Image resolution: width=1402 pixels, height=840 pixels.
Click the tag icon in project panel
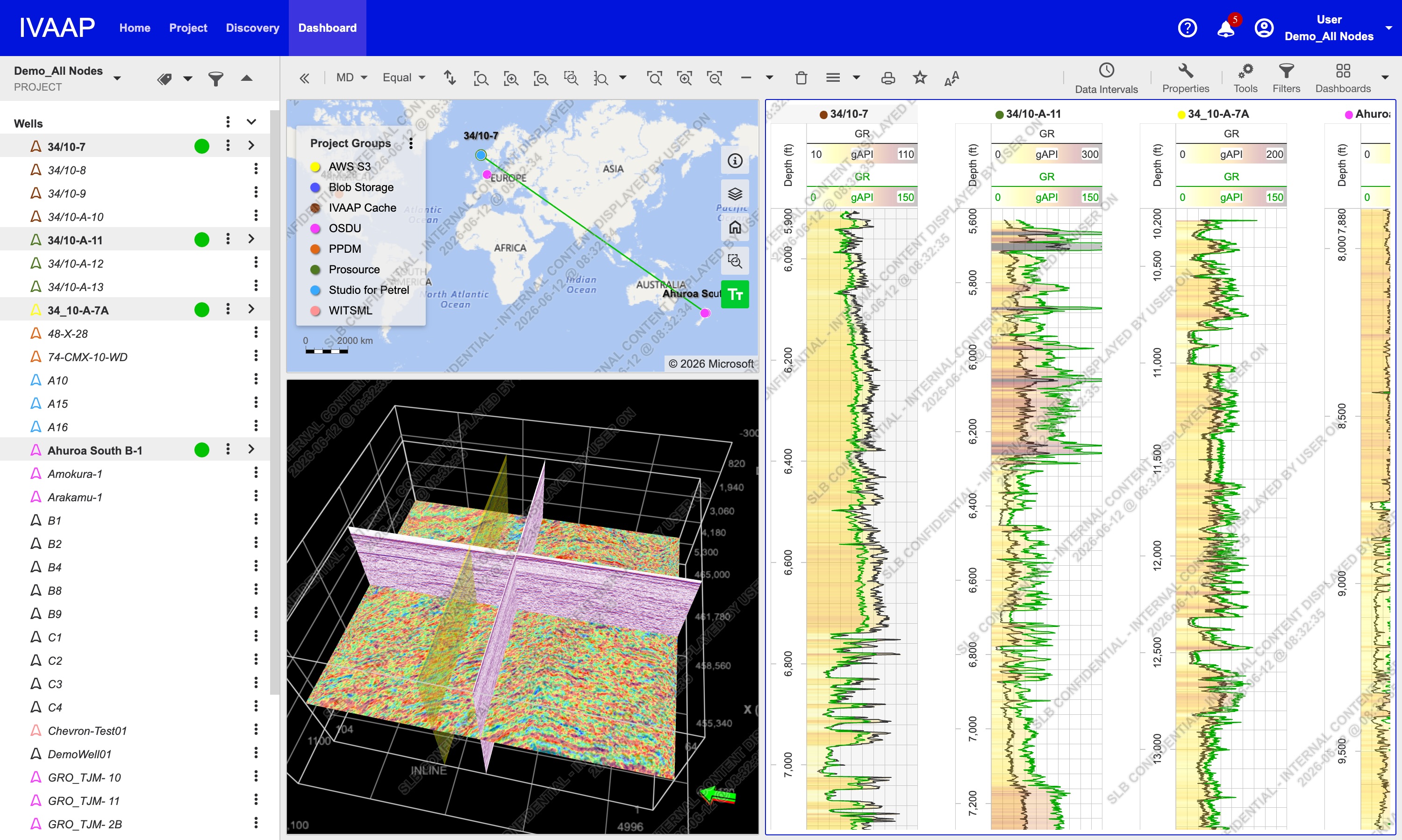pyautogui.click(x=165, y=78)
